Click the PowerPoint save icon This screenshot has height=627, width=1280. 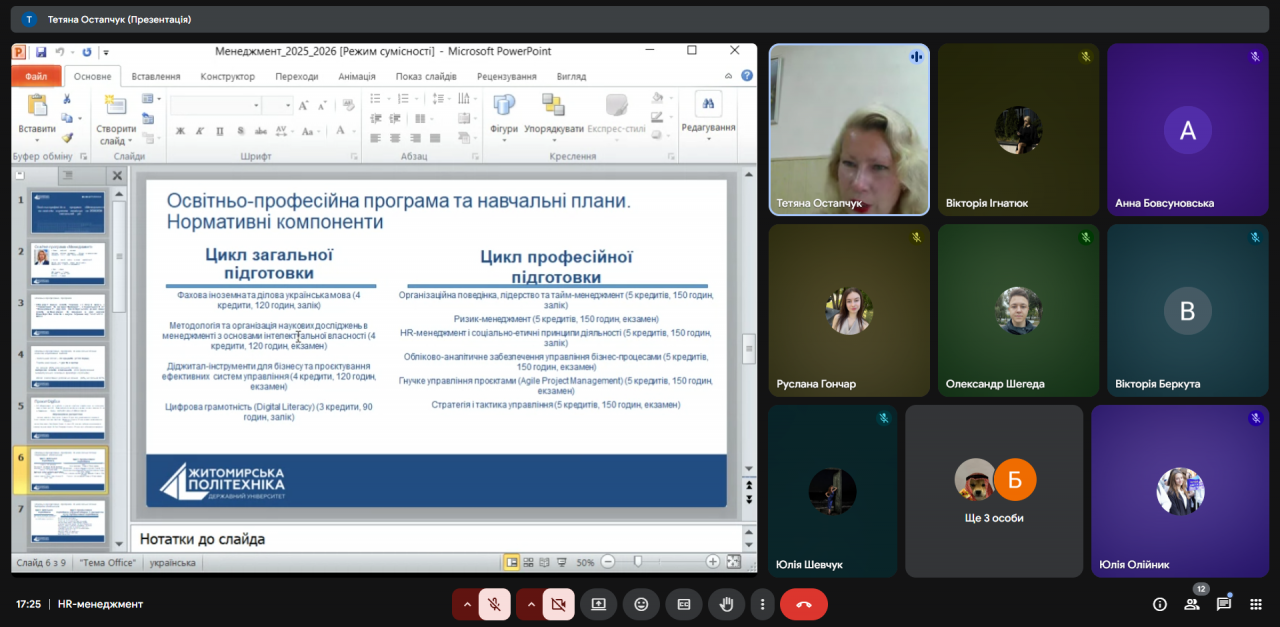pyautogui.click(x=41, y=52)
